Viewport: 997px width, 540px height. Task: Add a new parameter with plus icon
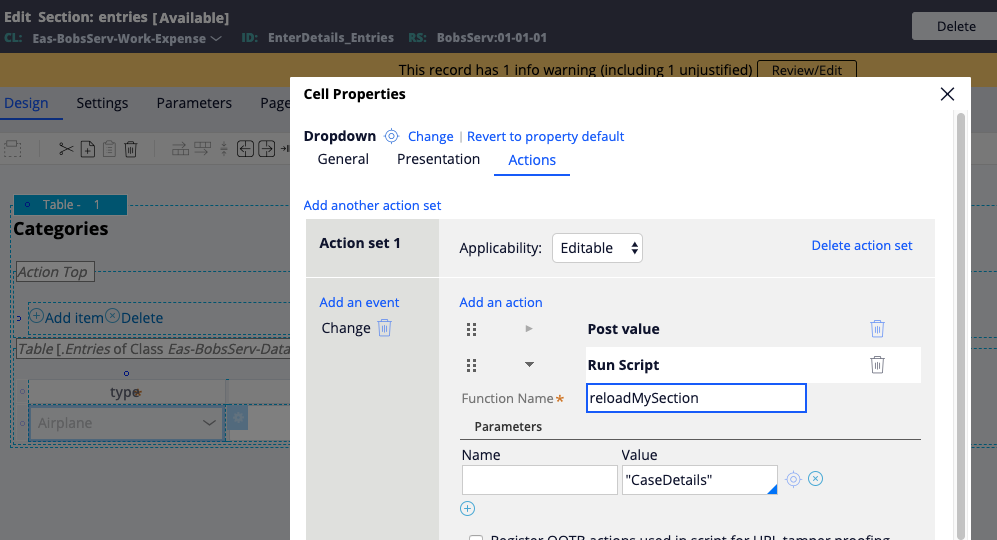tap(467, 508)
